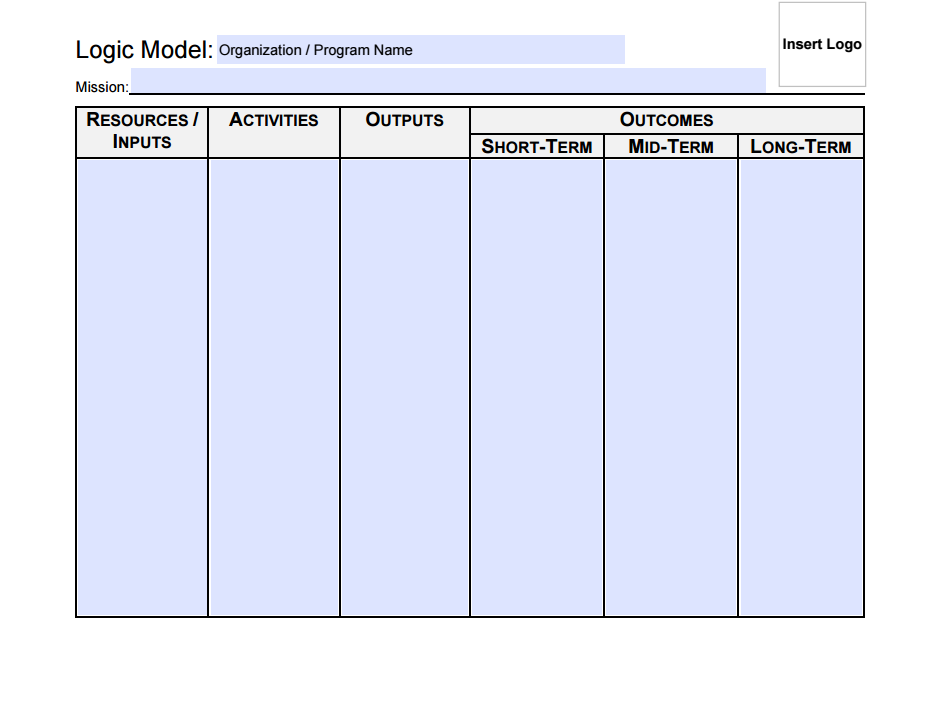The width and height of the screenshot is (947, 727).
Task: Click the "Mission:" label
Action: click(102, 87)
